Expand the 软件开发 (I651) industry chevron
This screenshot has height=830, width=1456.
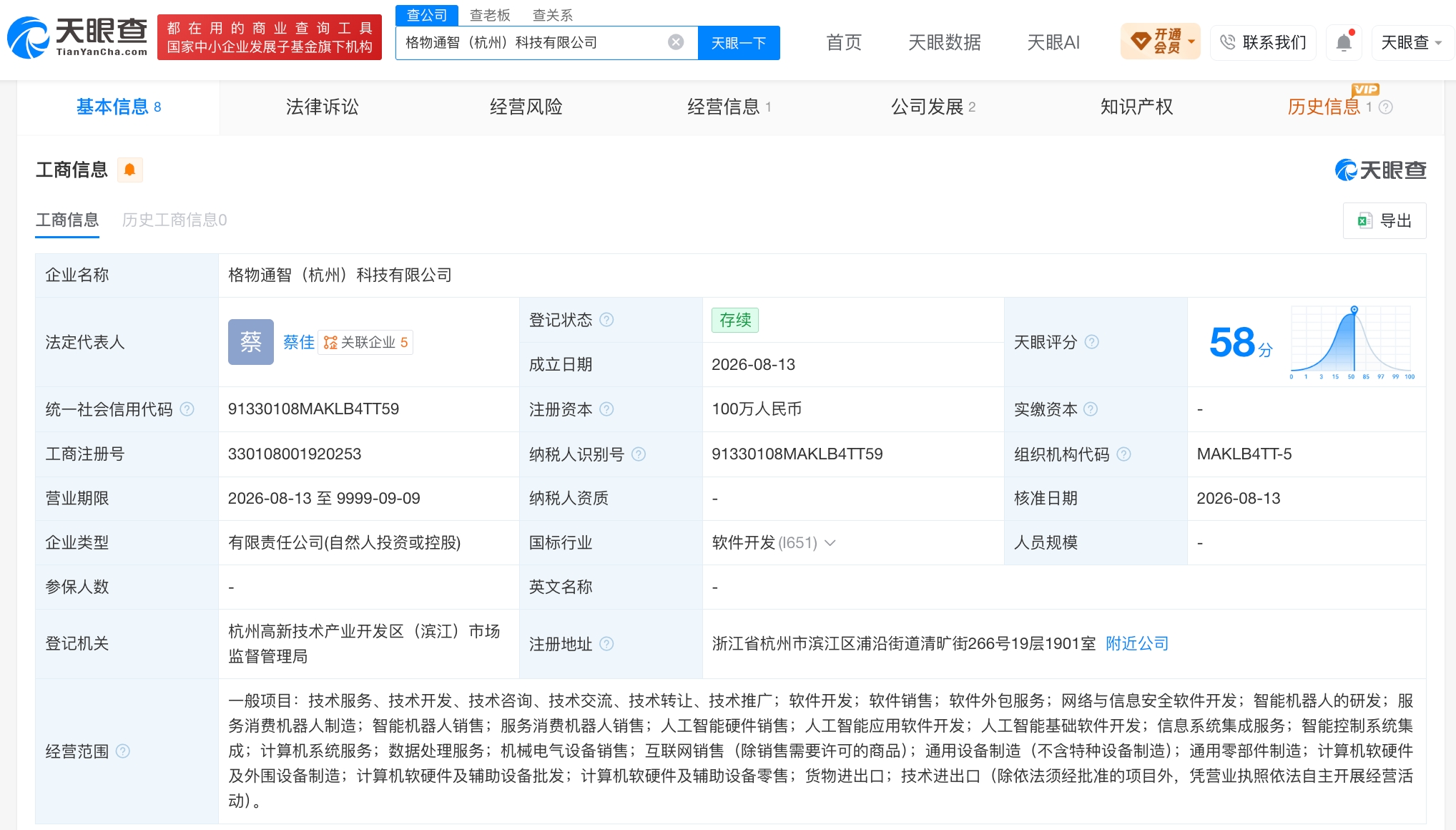click(830, 543)
